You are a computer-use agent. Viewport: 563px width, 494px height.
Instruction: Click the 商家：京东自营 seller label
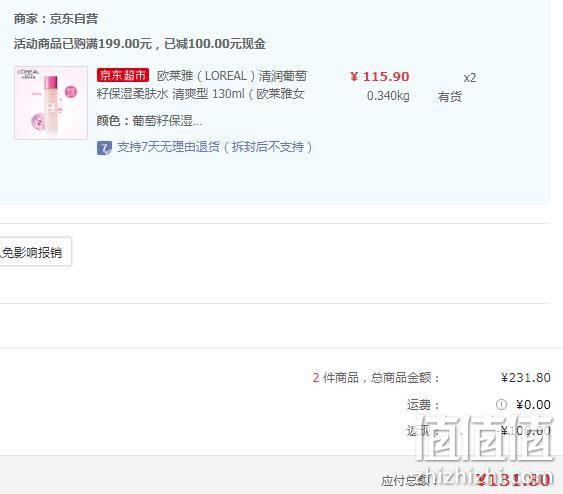point(56,19)
